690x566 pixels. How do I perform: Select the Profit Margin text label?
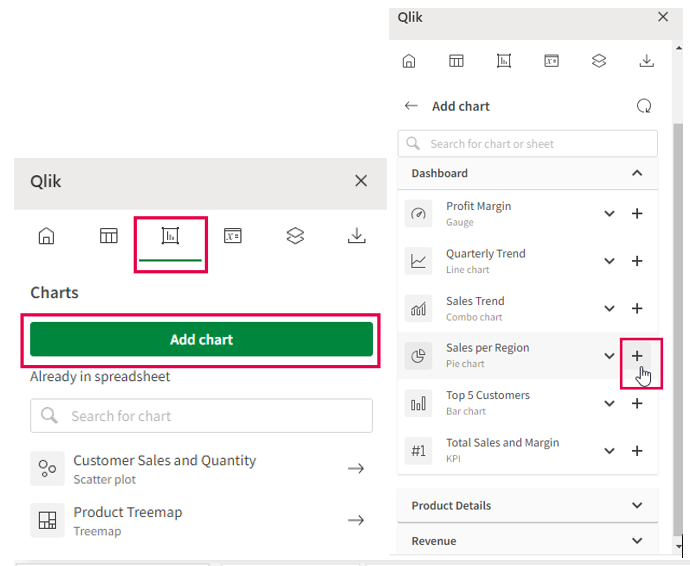(x=478, y=206)
